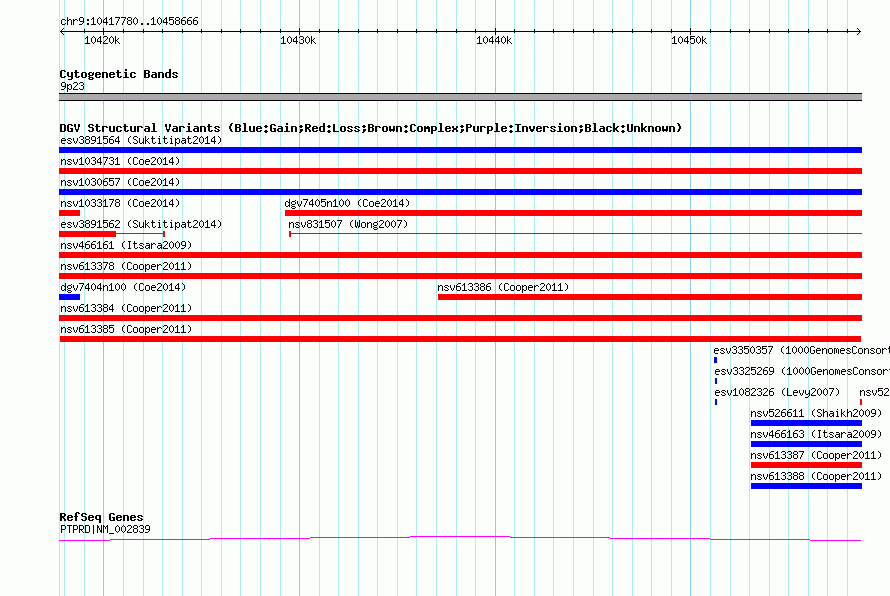Click the gray 9p23 cytogenetic band bar
This screenshot has width=890, height=596.
pyautogui.click(x=460, y=97)
